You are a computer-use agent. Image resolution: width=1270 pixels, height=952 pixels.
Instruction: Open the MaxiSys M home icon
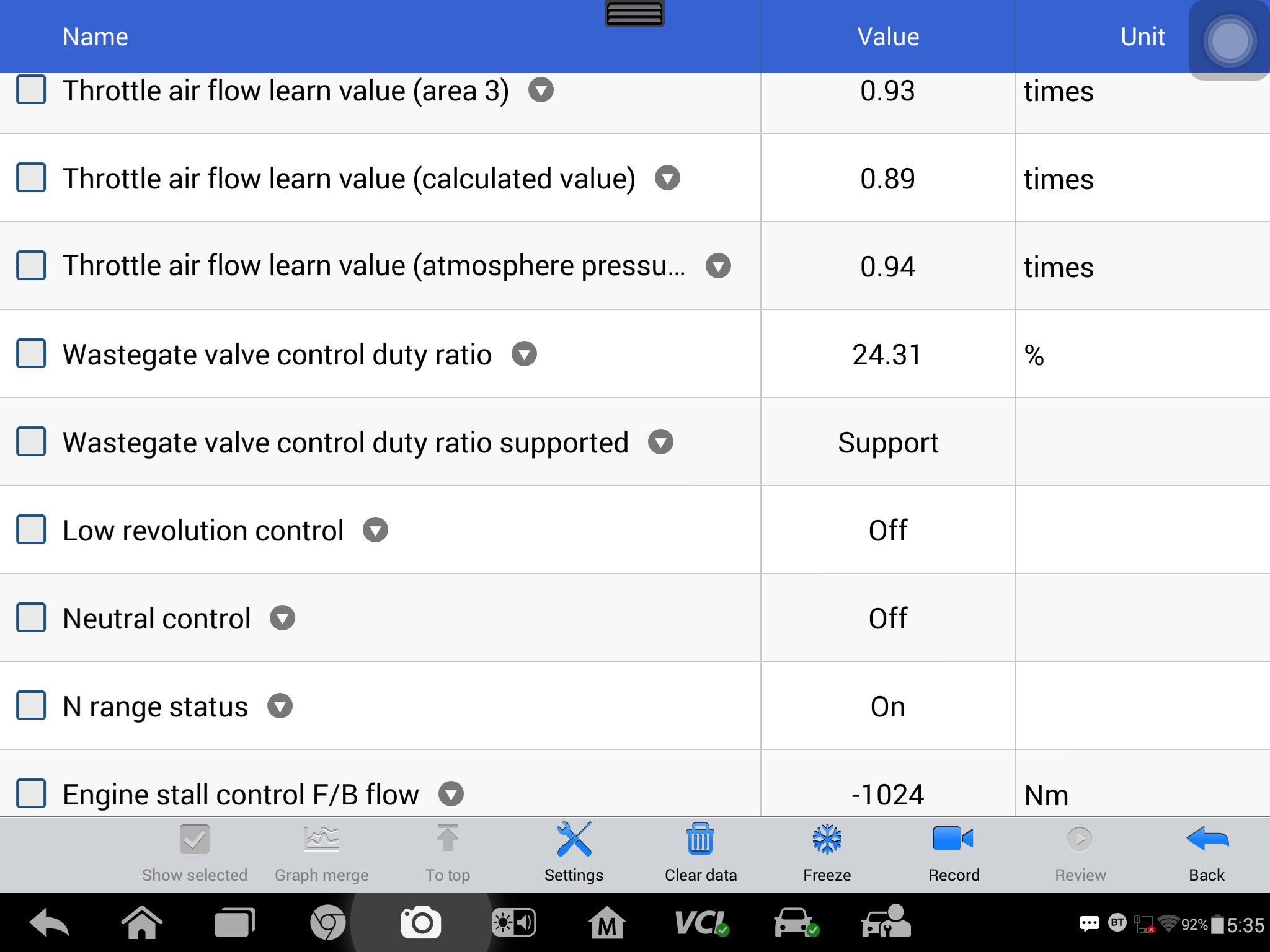point(606,923)
